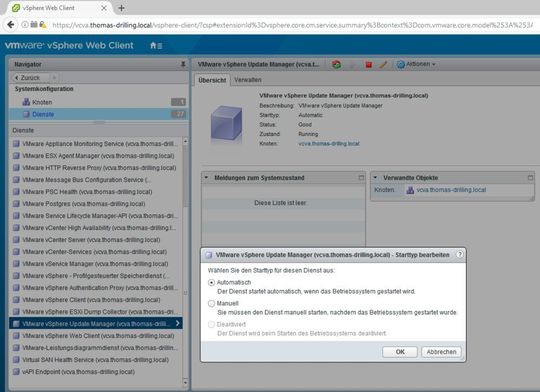Click the red stop service icon
The height and width of the screenshot is (392, 540).
coord(368,64)
